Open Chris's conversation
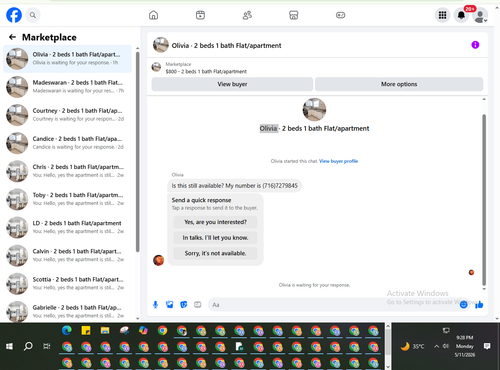Viewport: 500px width, 370px height. pyautogui.click(x=67, y=171)
